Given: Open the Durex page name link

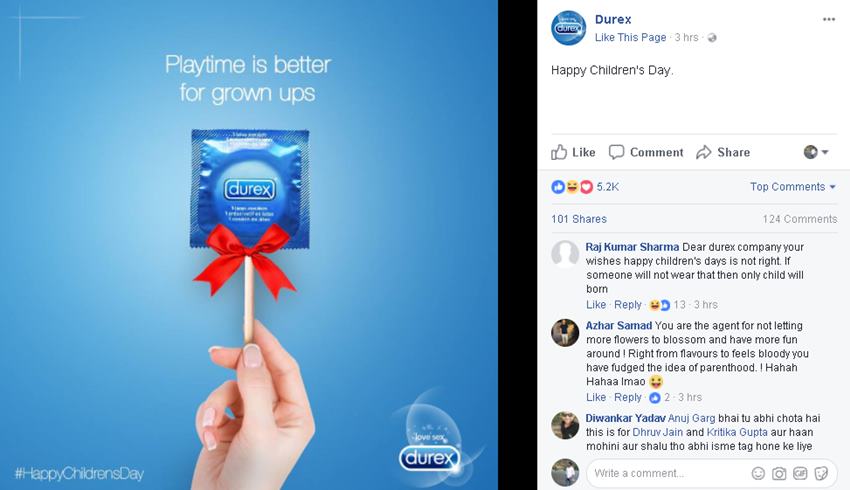Looking at the screenshot, I should [x=613, y=20].
